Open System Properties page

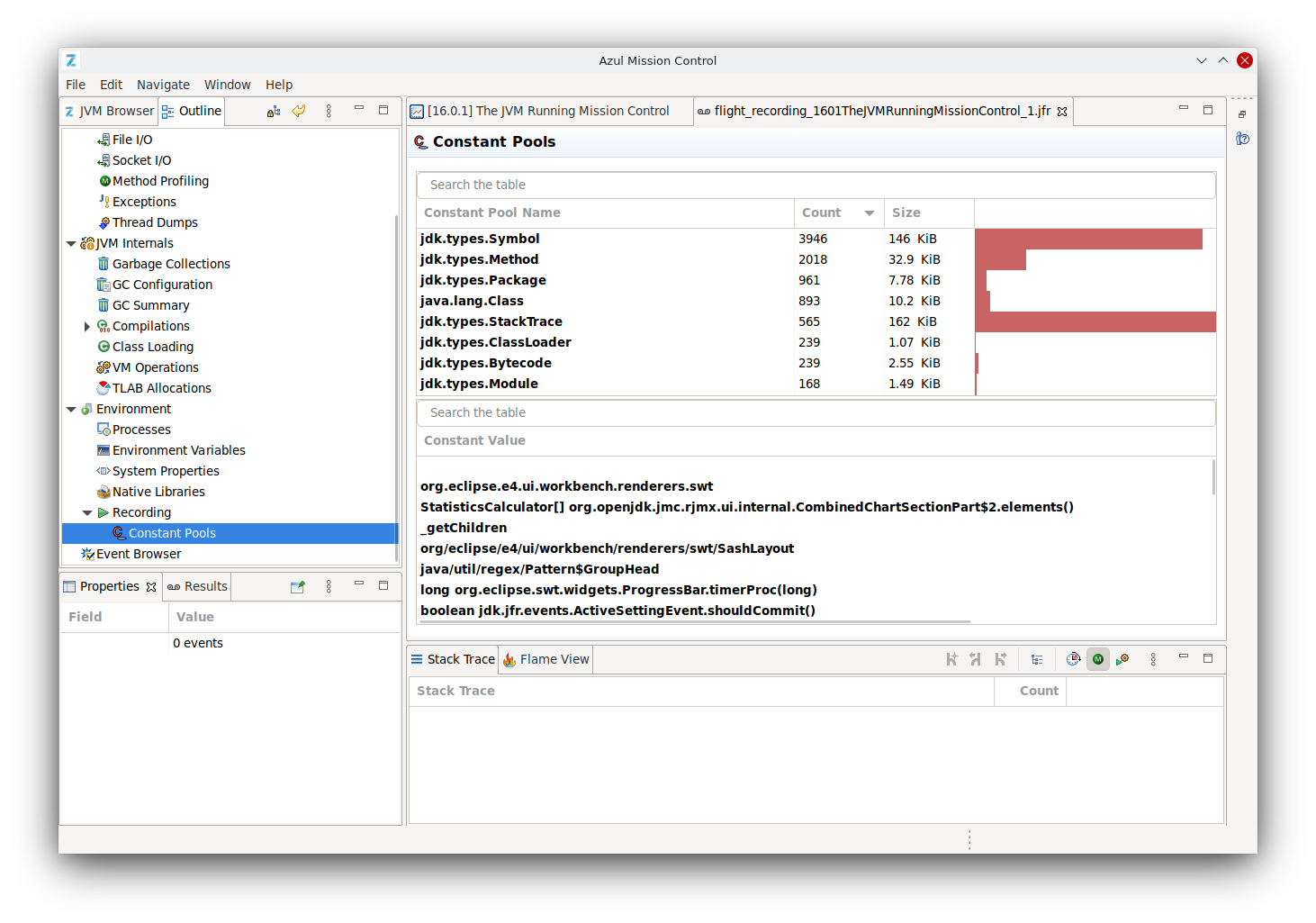(166, 471)
